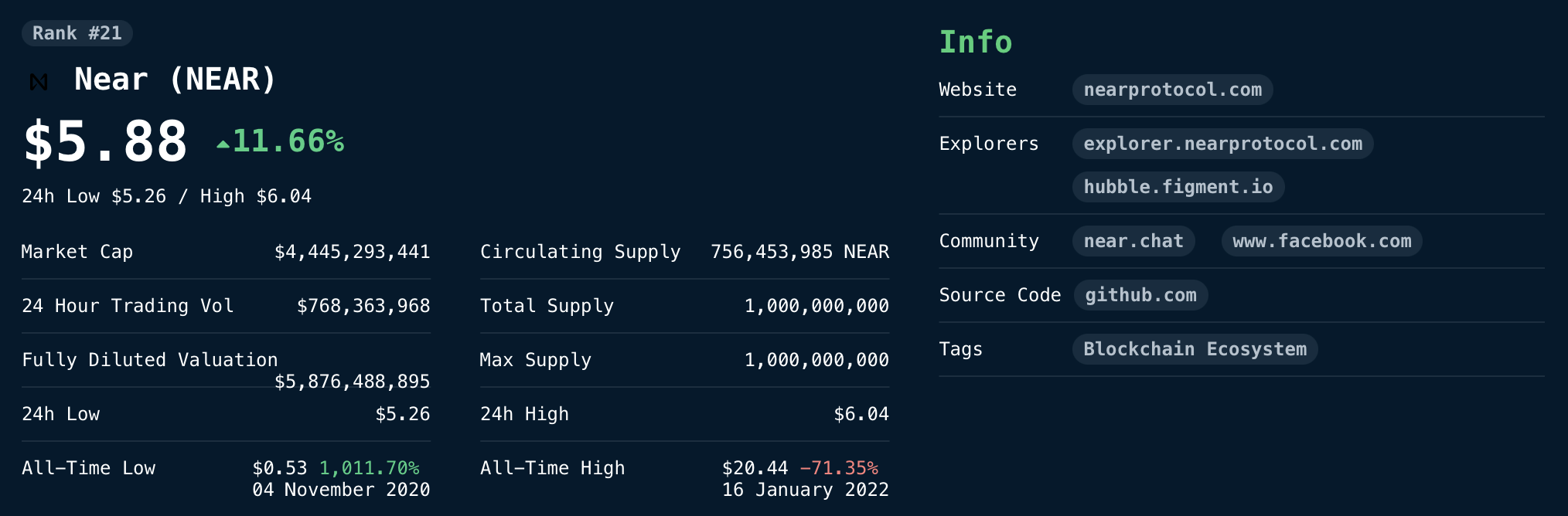Click the All-Time Low 1,011.70% figure
1568x516 pixels.
pos(369,468)
